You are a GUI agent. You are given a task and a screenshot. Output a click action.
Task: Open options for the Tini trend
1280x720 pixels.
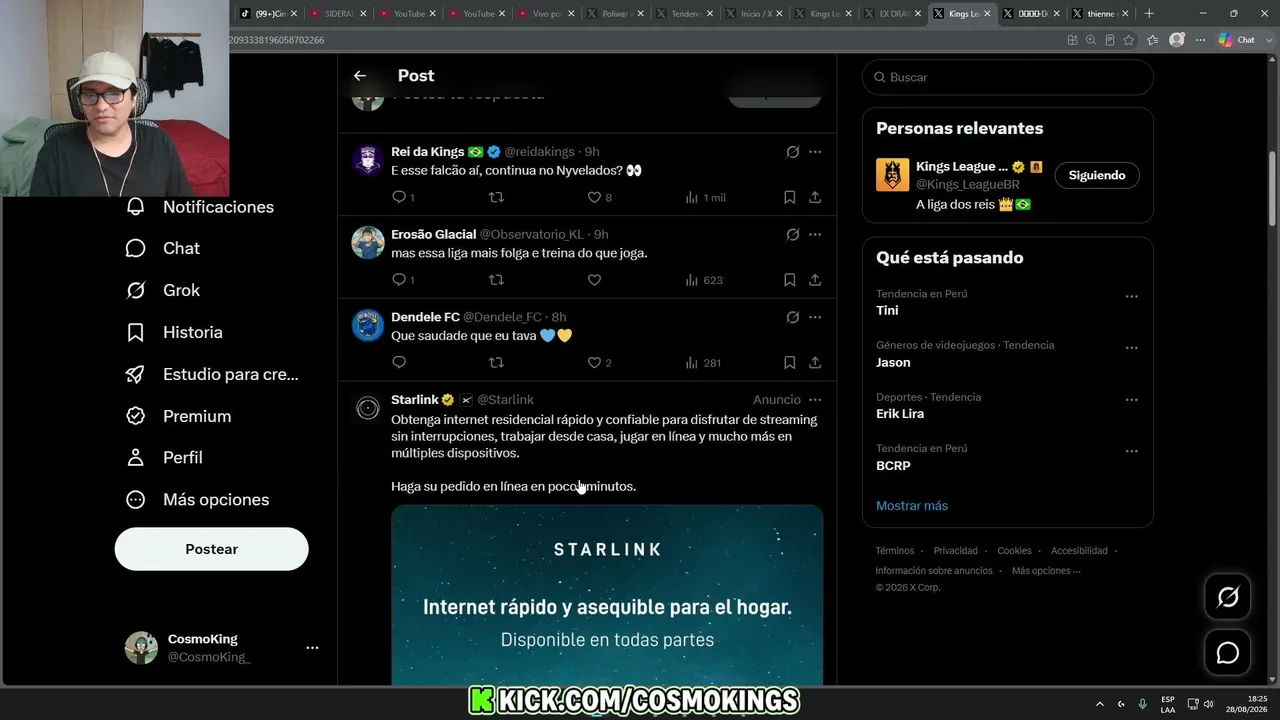point(1131,296)
